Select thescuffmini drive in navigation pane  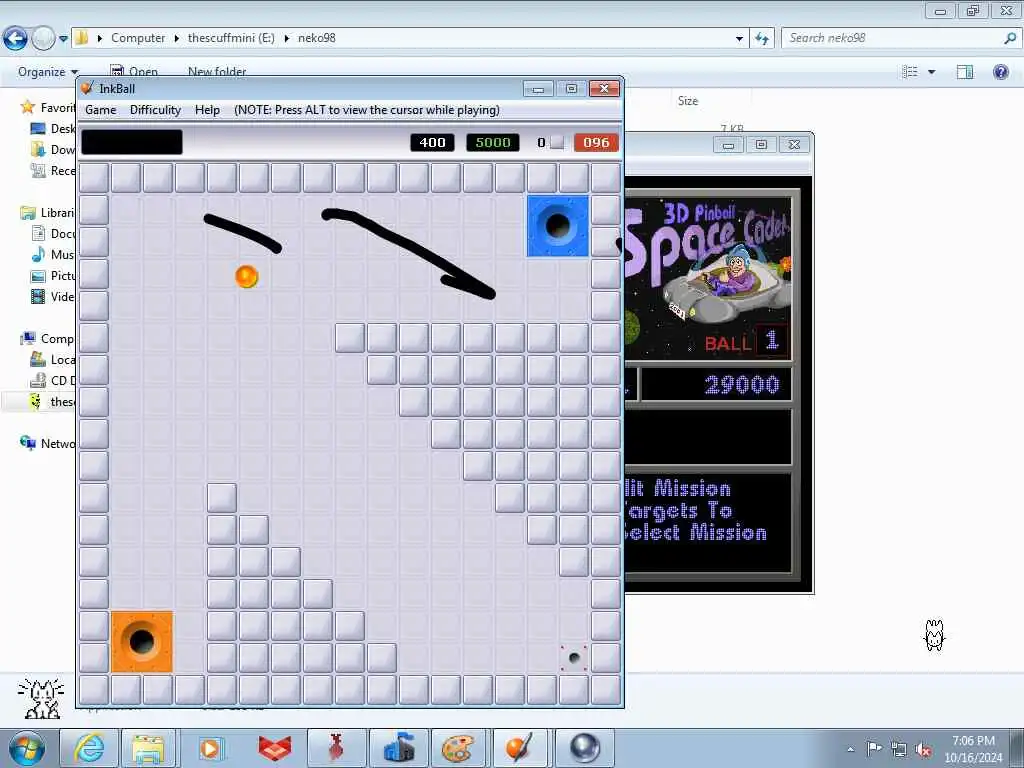54,402
